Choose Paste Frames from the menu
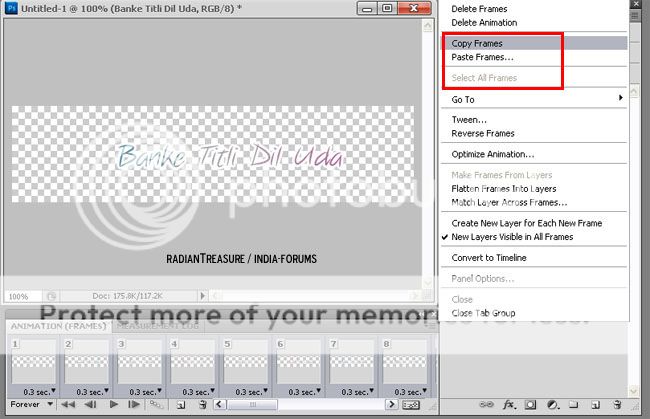Viewport: 650px width, 419px height. [481, 58]
